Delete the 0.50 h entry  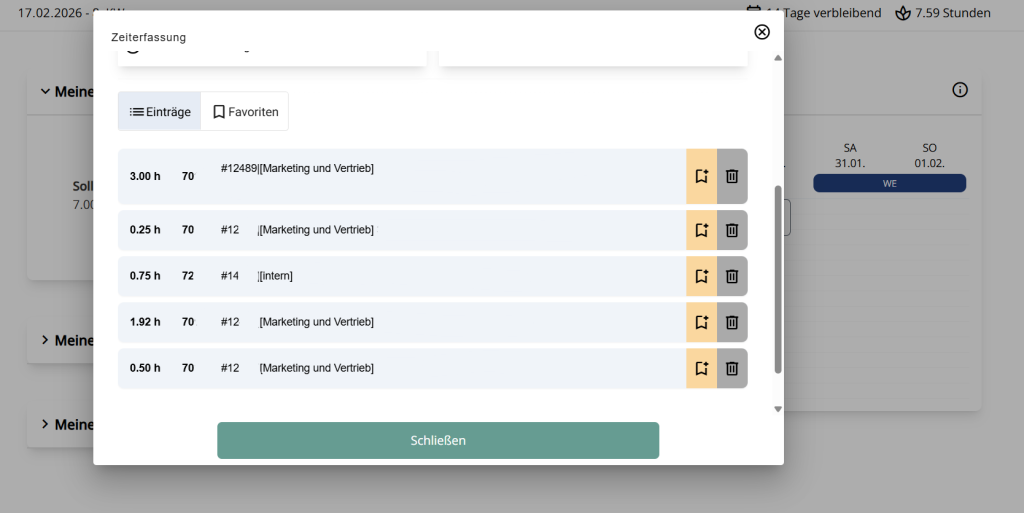coord(732,368)
